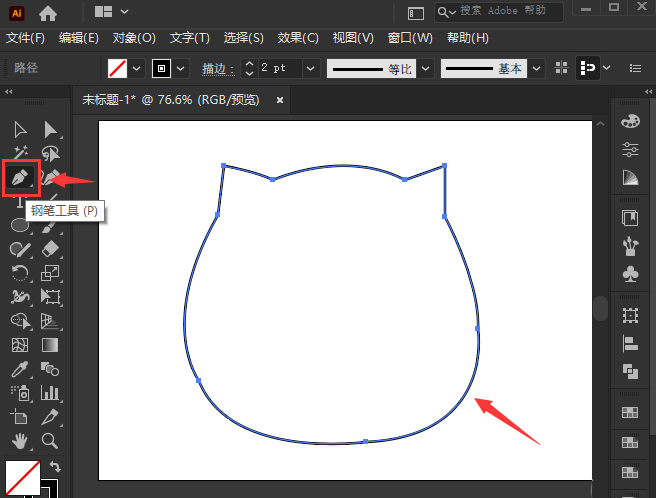Swap fill and stroke colors
The height and width of the screenshot is (498, 656).
pyautogui.click(x=56, y=467)
